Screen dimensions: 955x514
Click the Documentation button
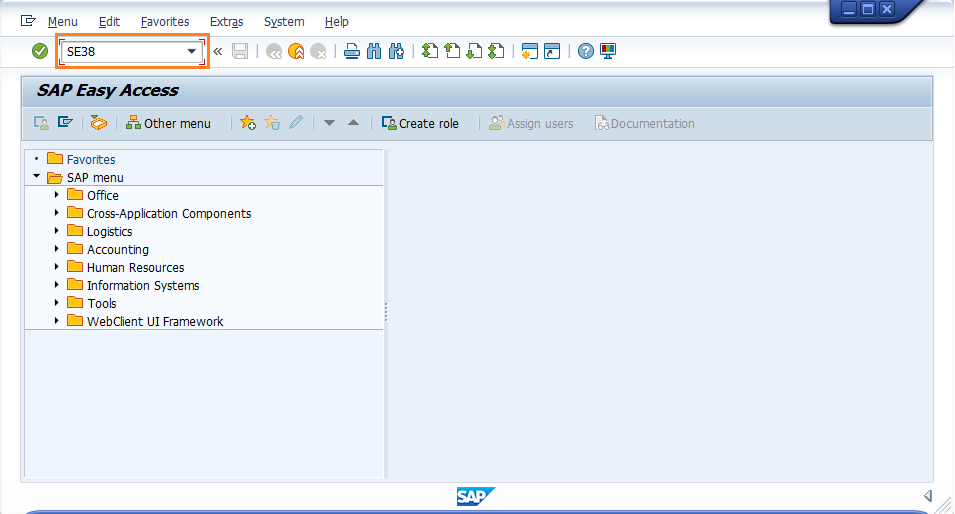point(644,124)
